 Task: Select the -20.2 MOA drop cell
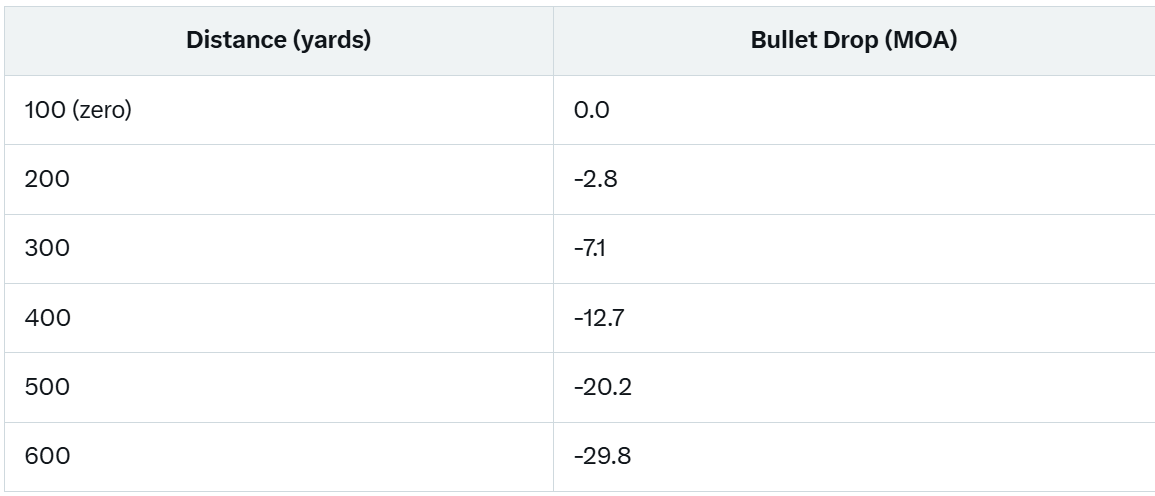[x=854, y=387]
